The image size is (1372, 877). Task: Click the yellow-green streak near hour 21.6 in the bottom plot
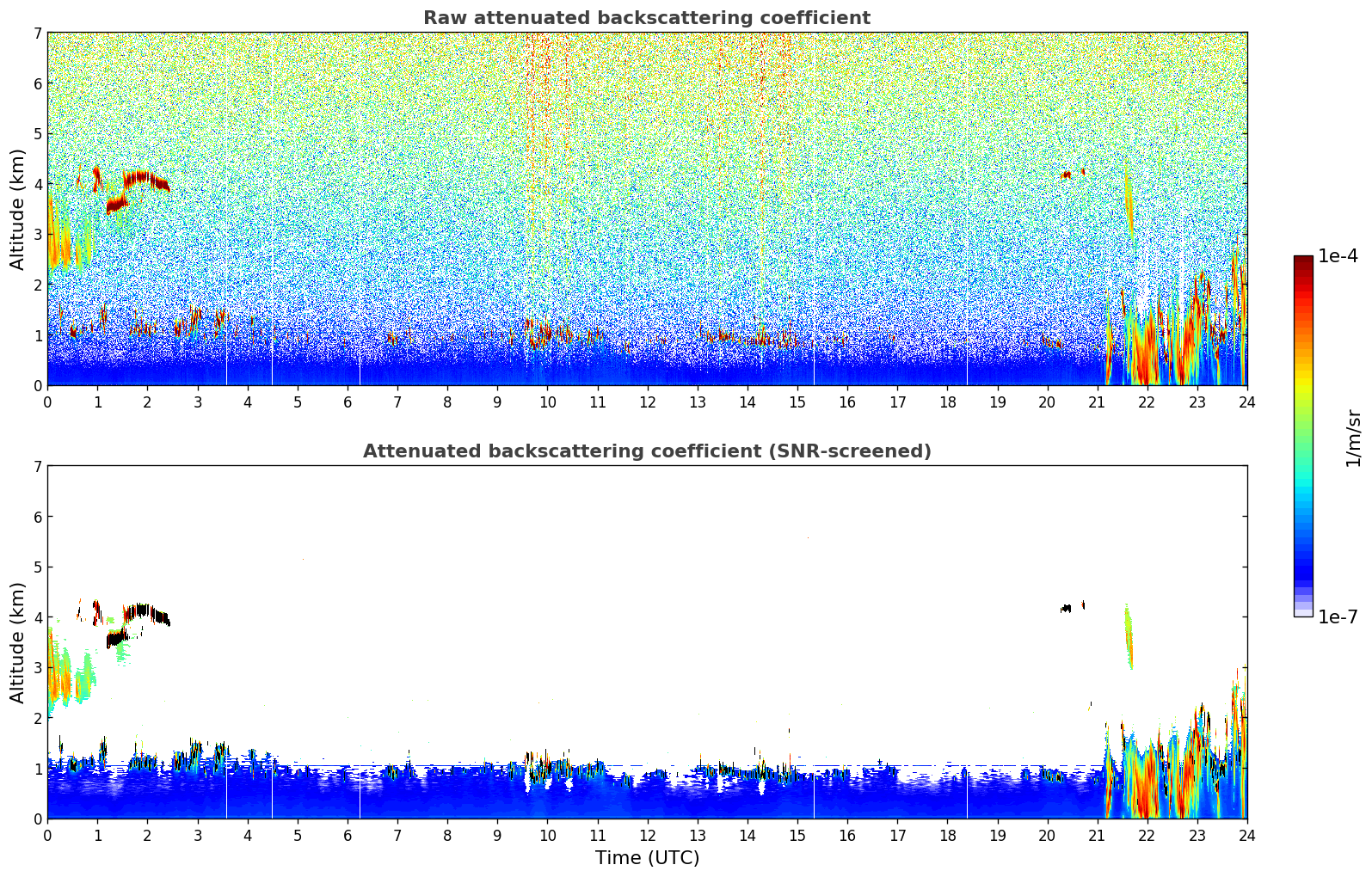[x=1129, y=636]
